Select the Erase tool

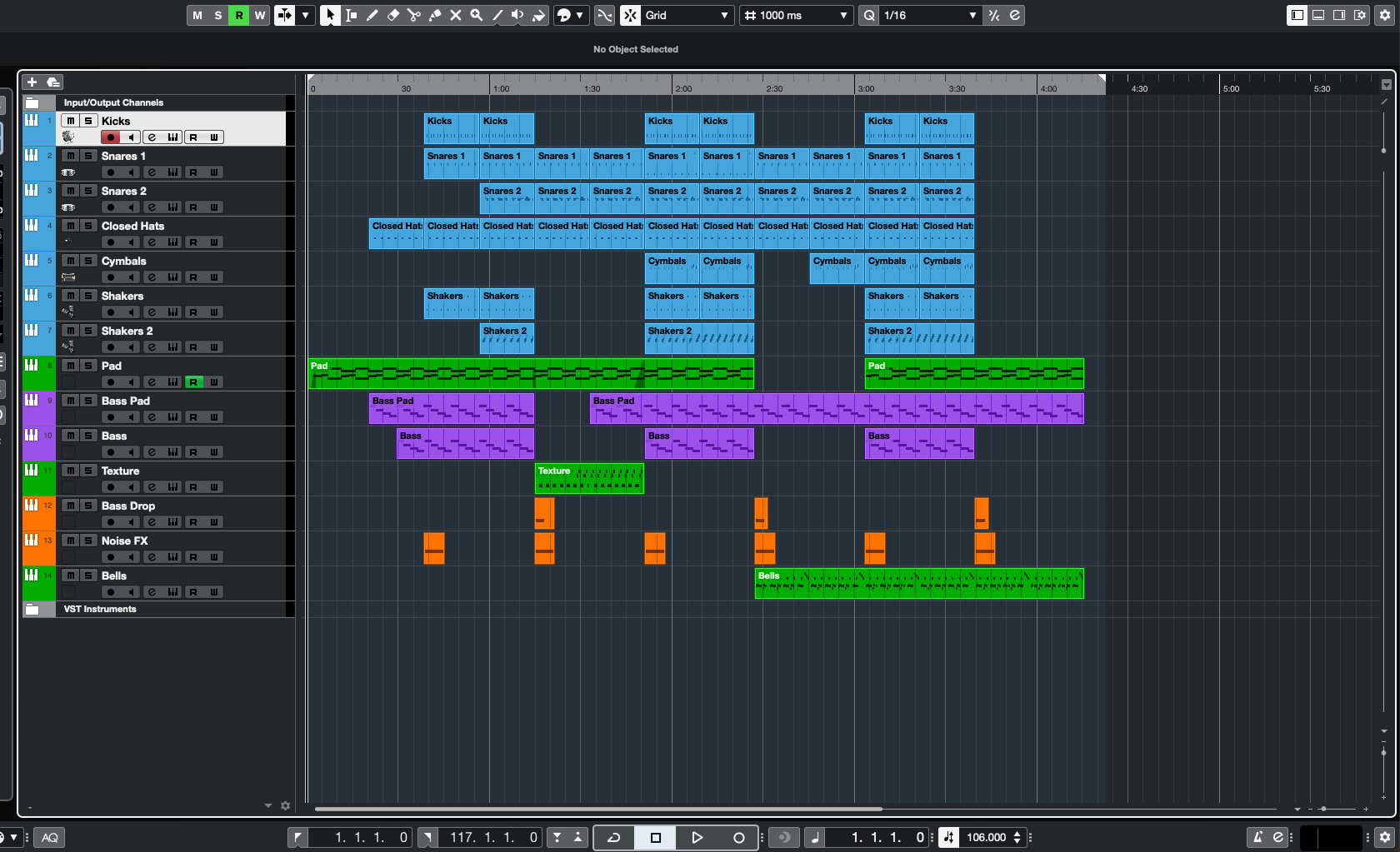pyautogui.click(x=393, y=15)
